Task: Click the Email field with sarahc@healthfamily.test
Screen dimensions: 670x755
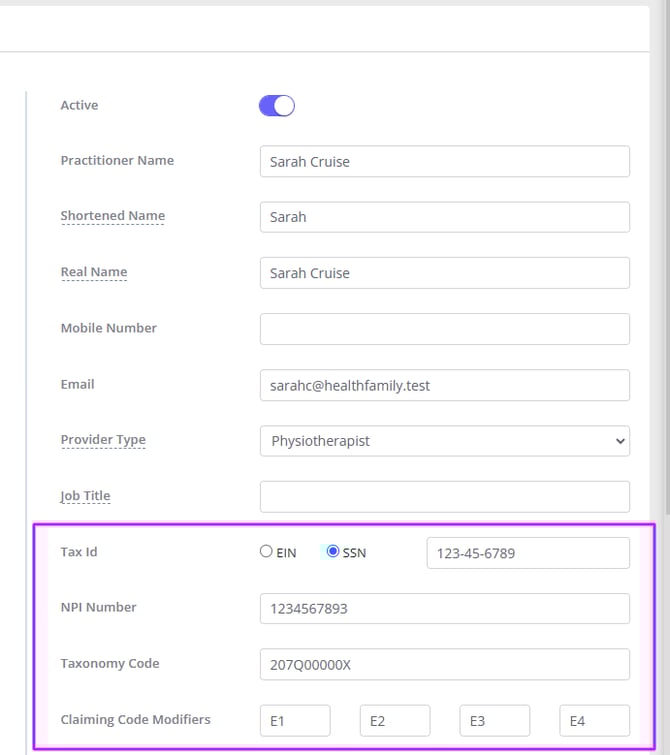Action: pos(444,385)
